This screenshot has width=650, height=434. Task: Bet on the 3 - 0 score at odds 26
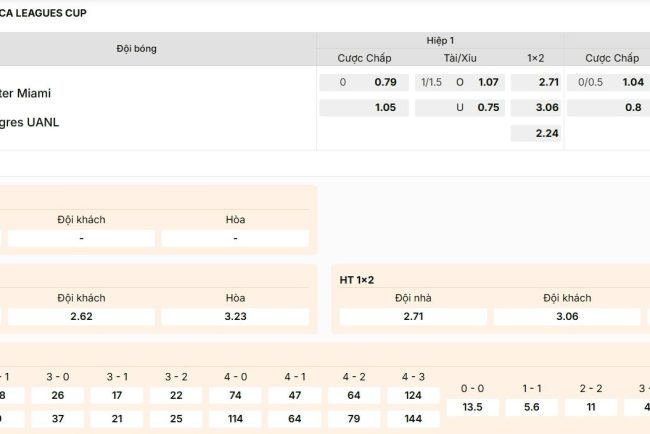(58, 396)
